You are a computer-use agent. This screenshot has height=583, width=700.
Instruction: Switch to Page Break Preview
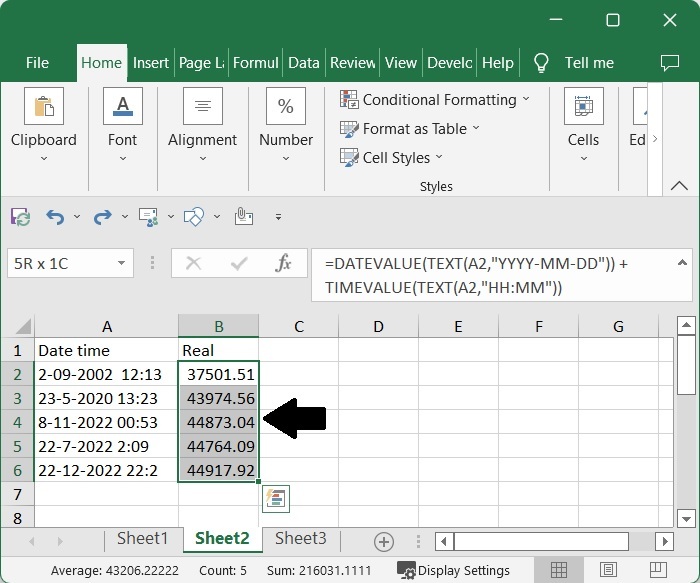tap(658, 570)
